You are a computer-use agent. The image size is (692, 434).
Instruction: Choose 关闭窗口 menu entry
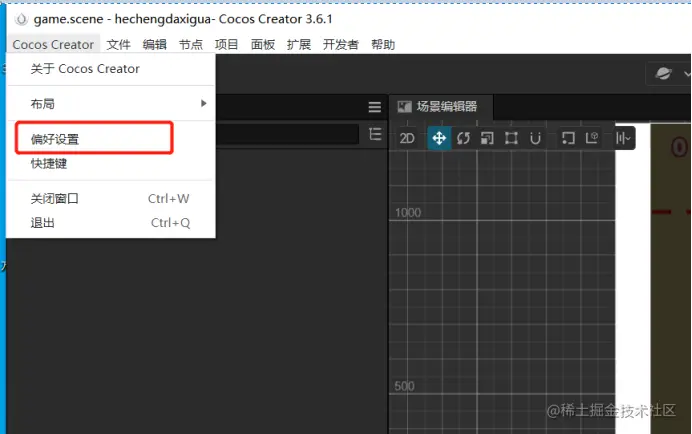[111, 199]
